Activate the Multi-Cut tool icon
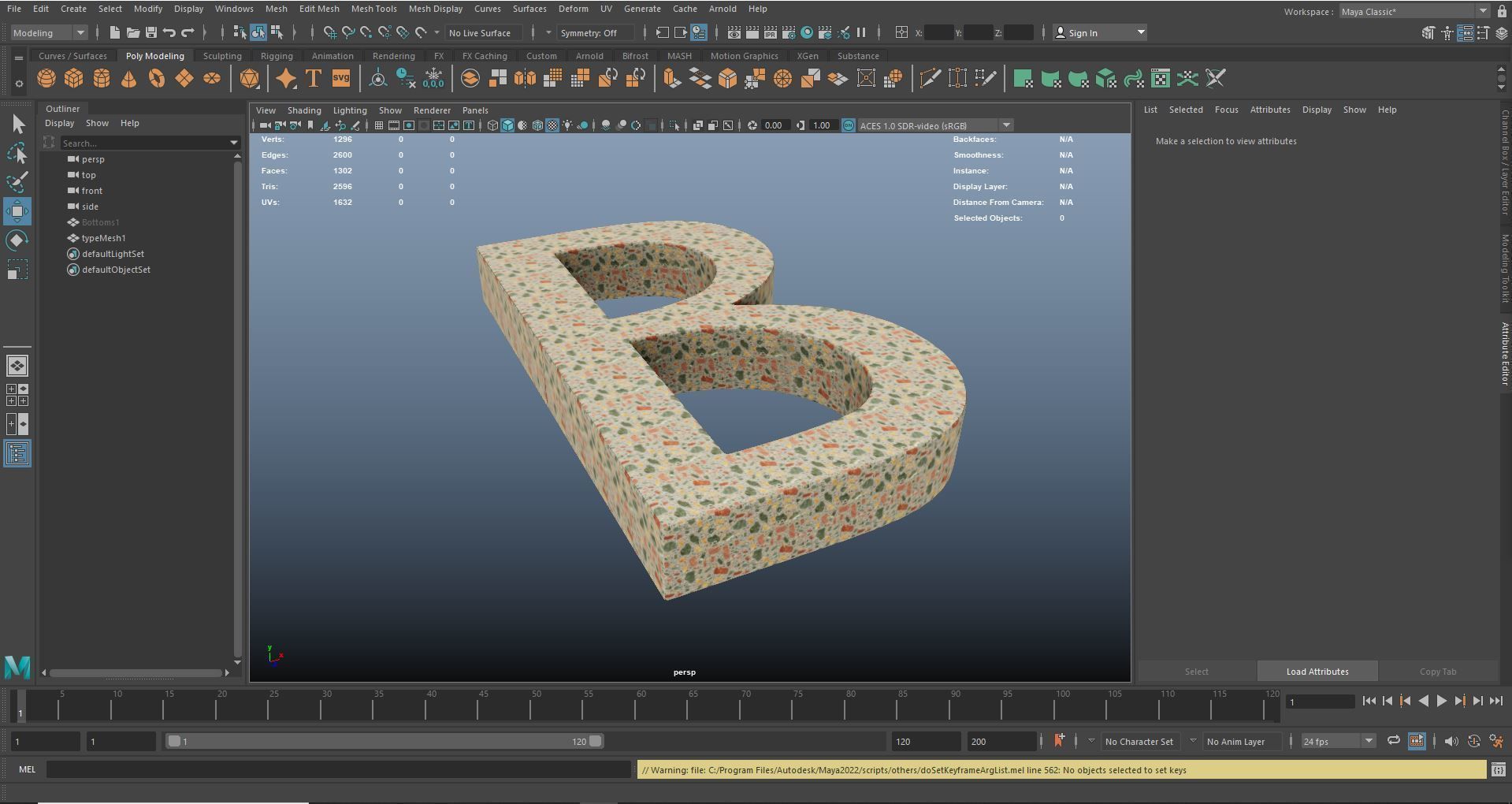 tap(931, 77)
